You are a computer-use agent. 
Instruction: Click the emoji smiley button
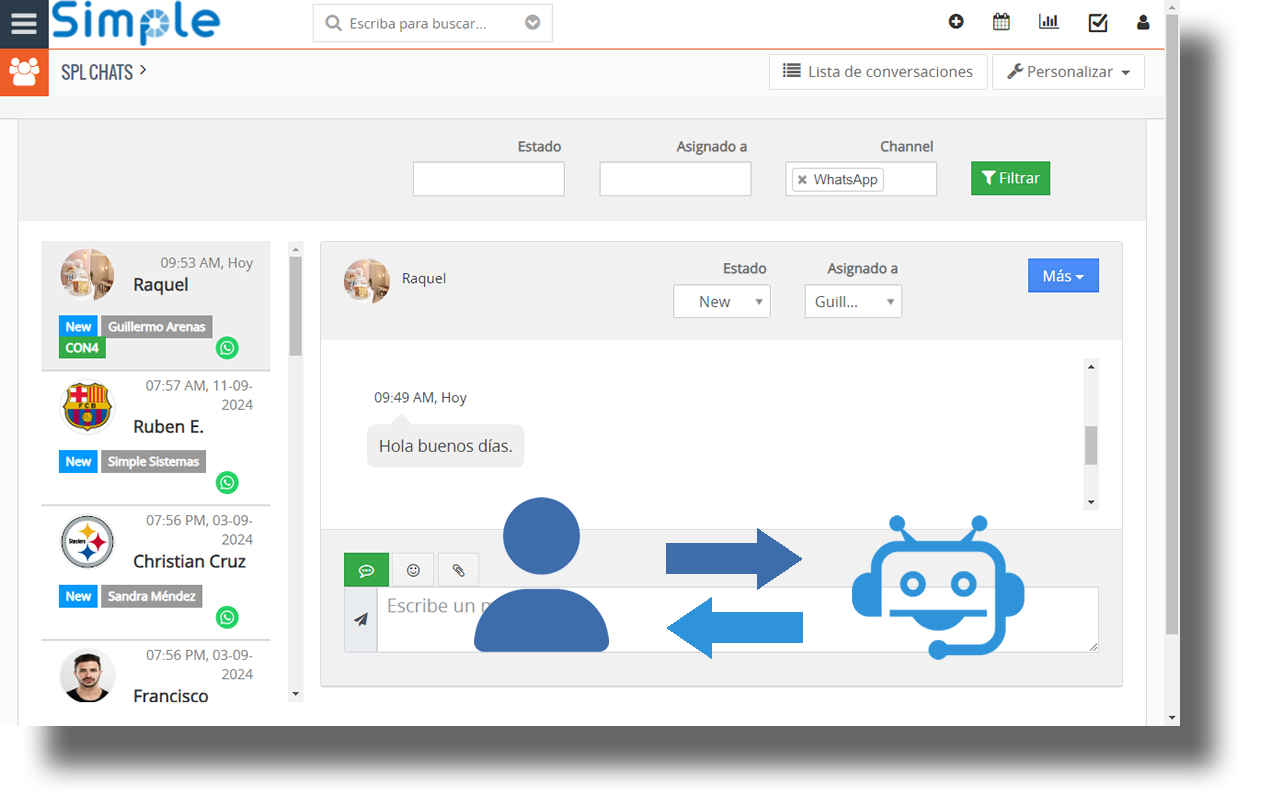click(x=413, y=570)
